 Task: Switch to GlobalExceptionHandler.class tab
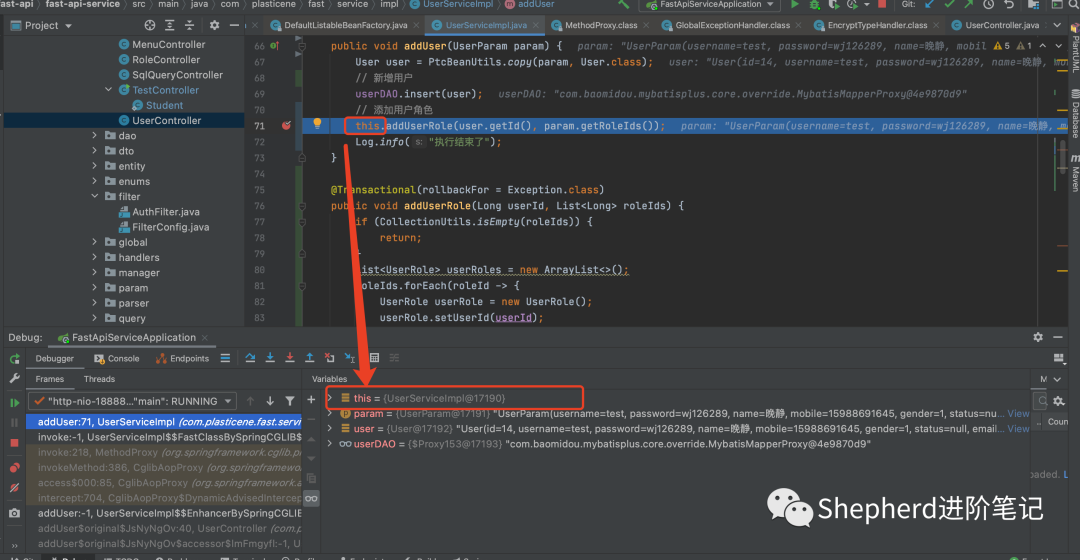[x=732, y=25]
